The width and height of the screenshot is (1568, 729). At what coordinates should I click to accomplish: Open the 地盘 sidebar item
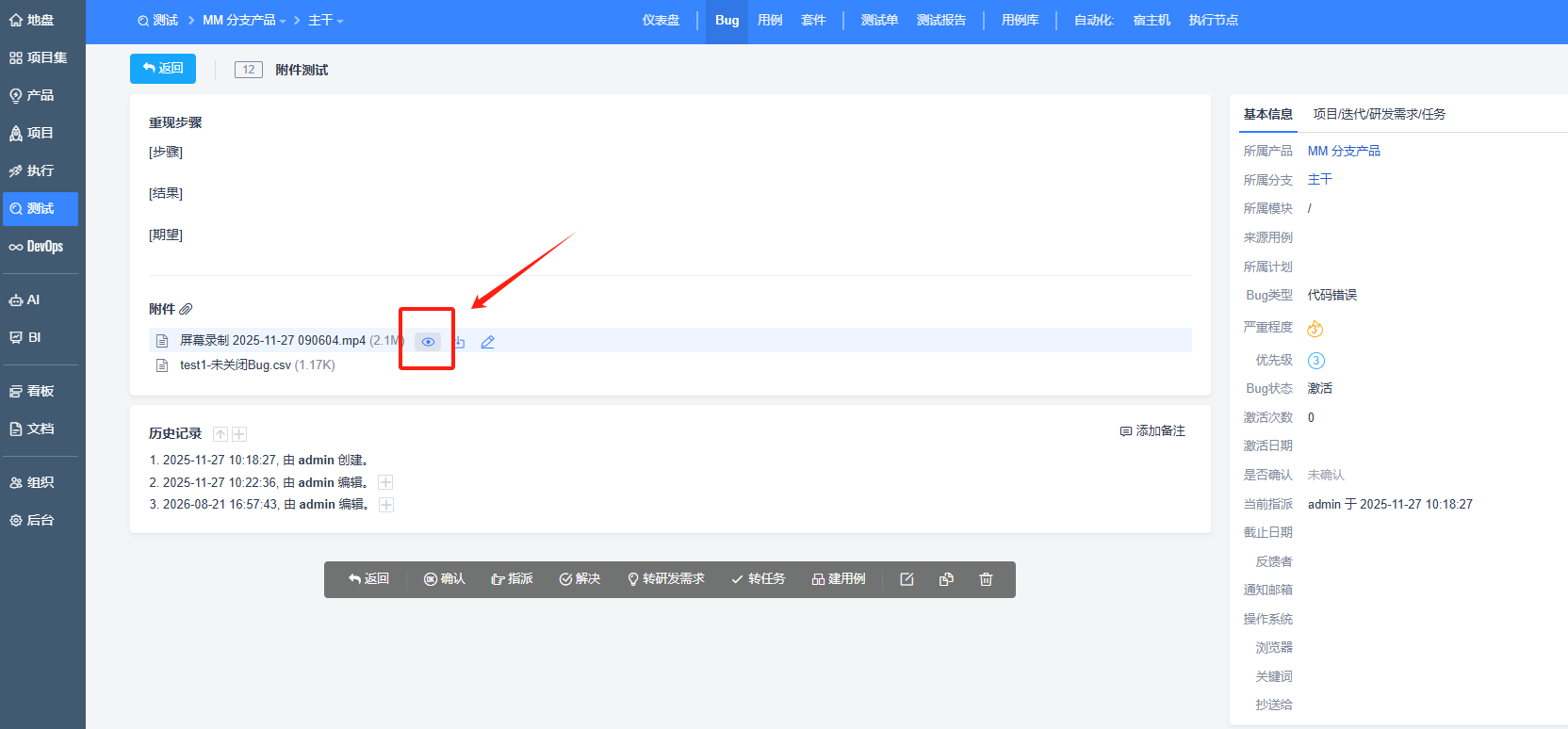point(32,20)
